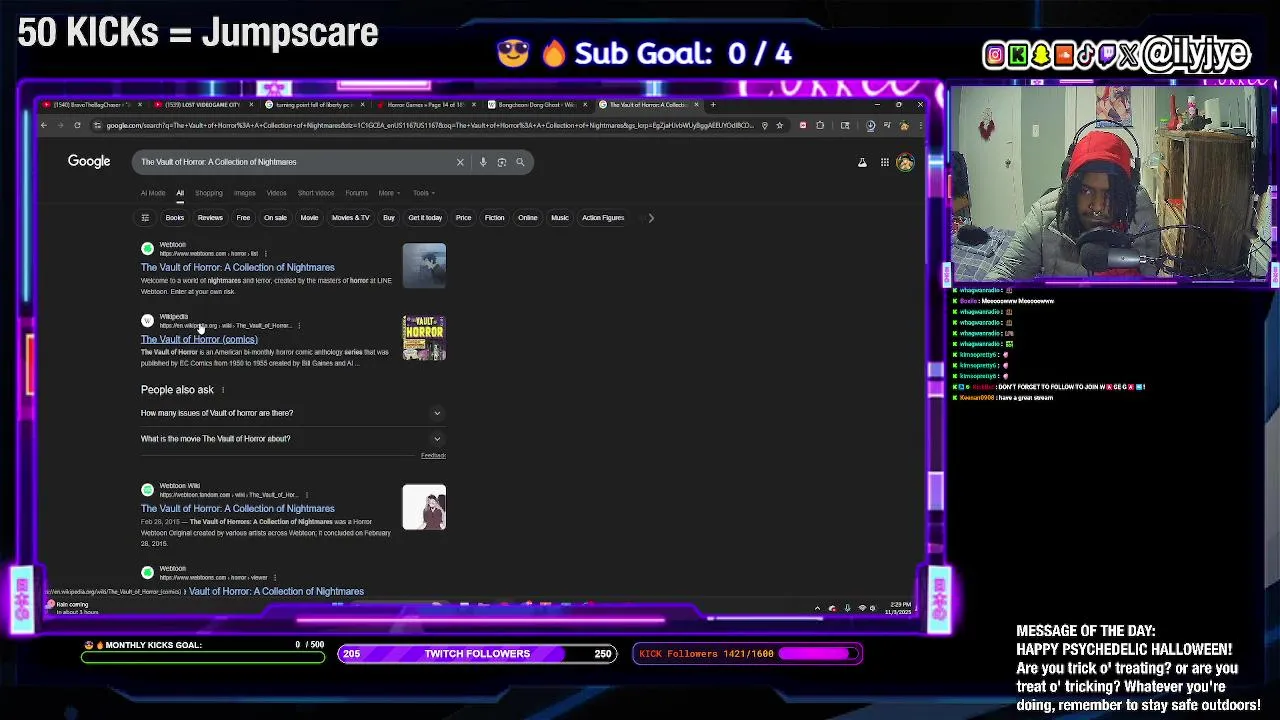Select the Books filter chip
The width and height of the screenshot is (1280, 720).
click(x=175, y=217)
